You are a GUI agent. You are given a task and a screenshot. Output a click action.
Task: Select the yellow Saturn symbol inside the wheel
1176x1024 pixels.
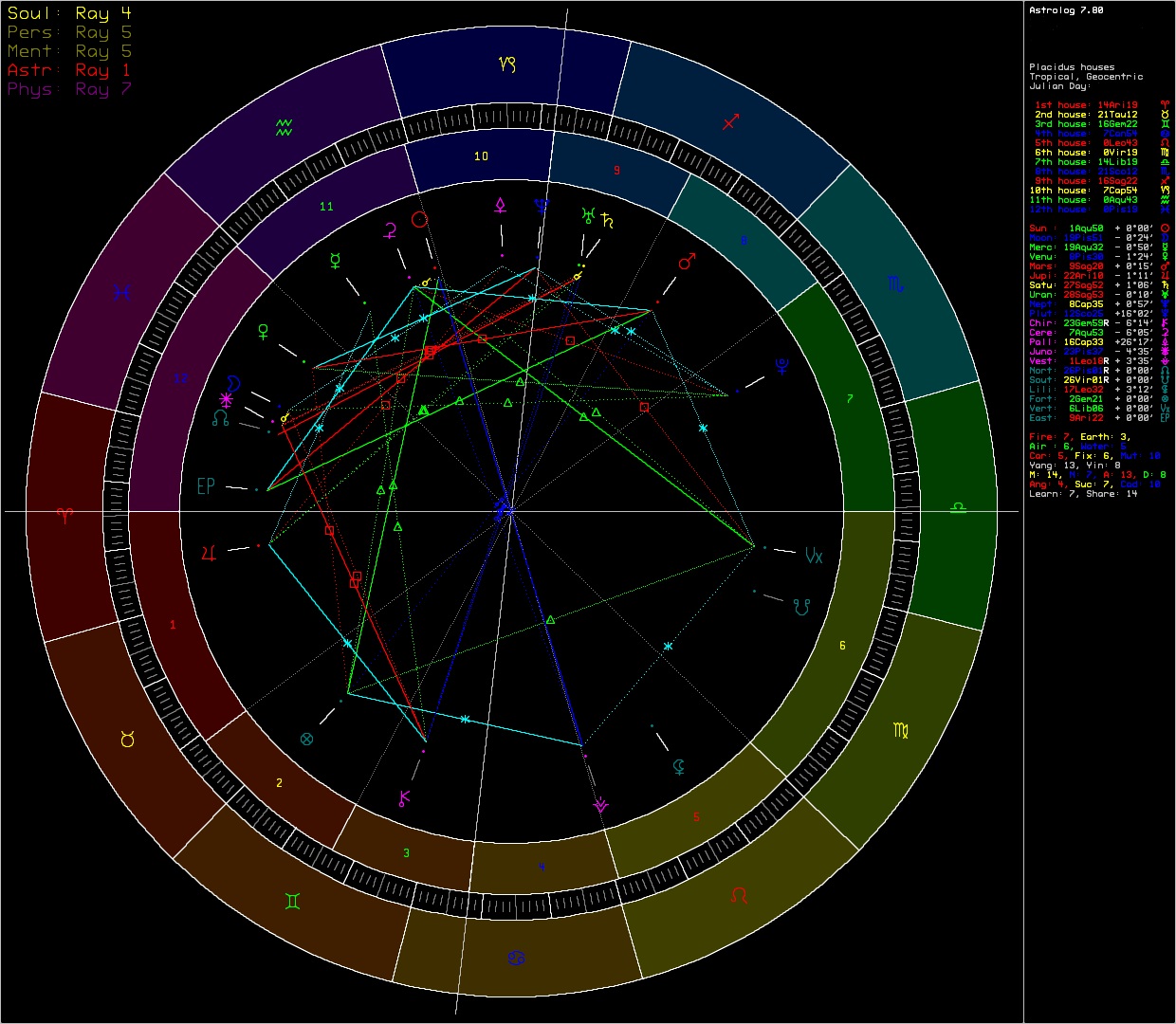[607, 222]
